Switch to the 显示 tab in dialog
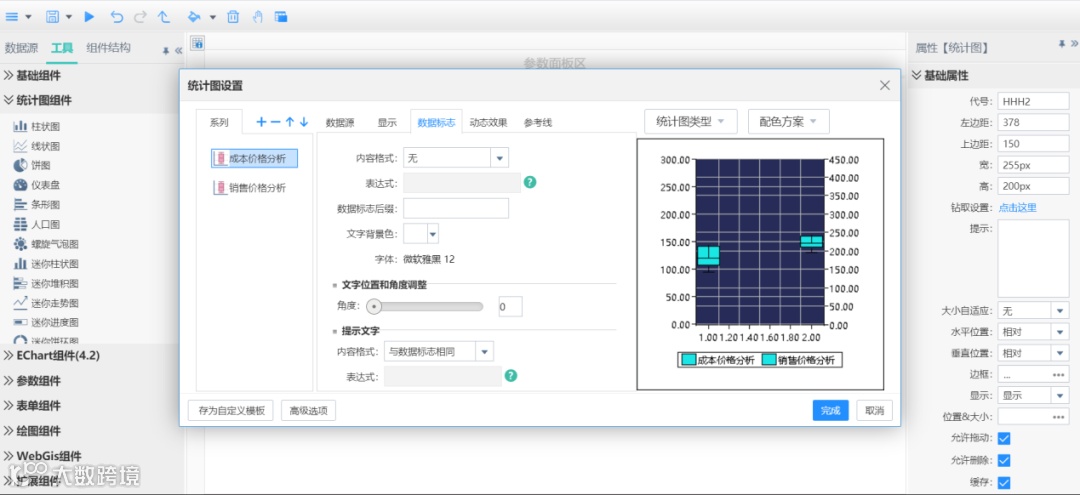The image size is (1080, 495). click(387, 123)
